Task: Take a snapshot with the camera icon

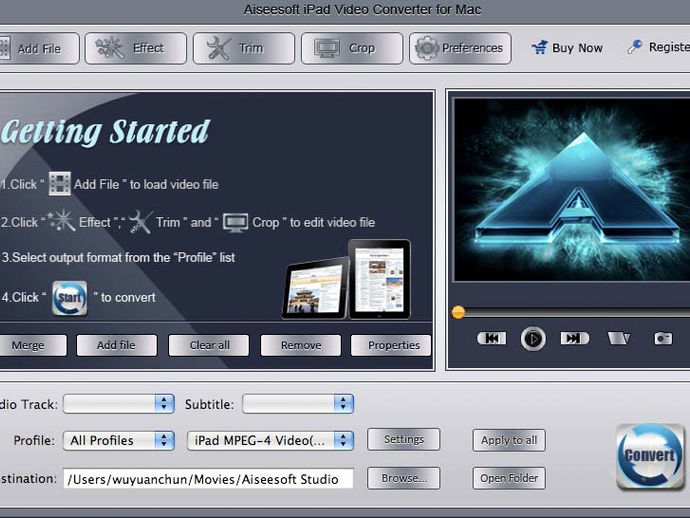Action: [x=663, y=338]
